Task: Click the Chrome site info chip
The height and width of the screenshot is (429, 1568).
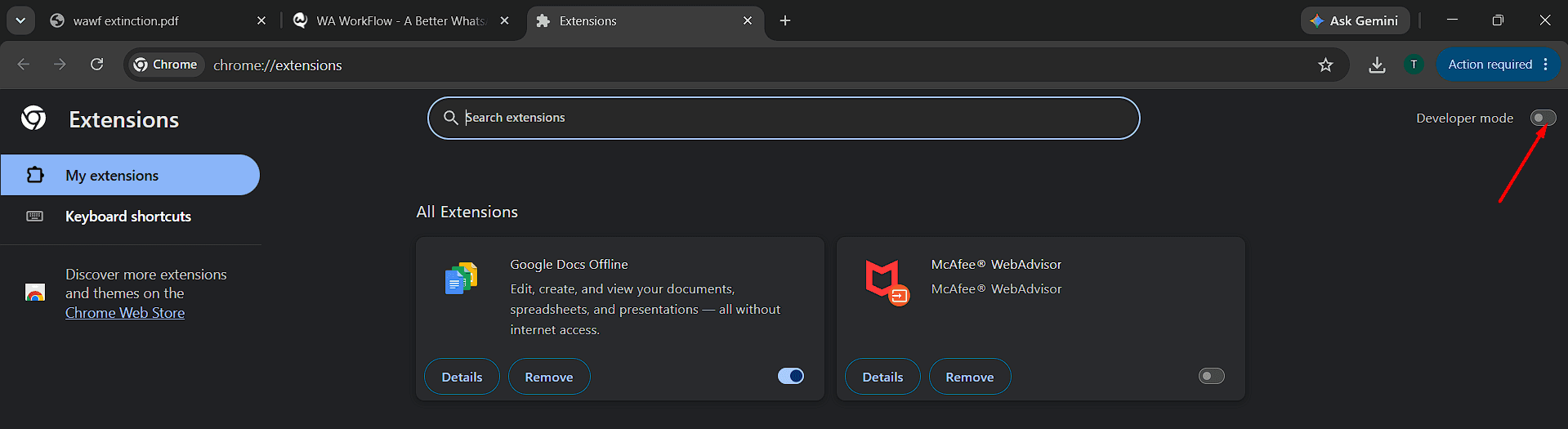Action: 166,65
